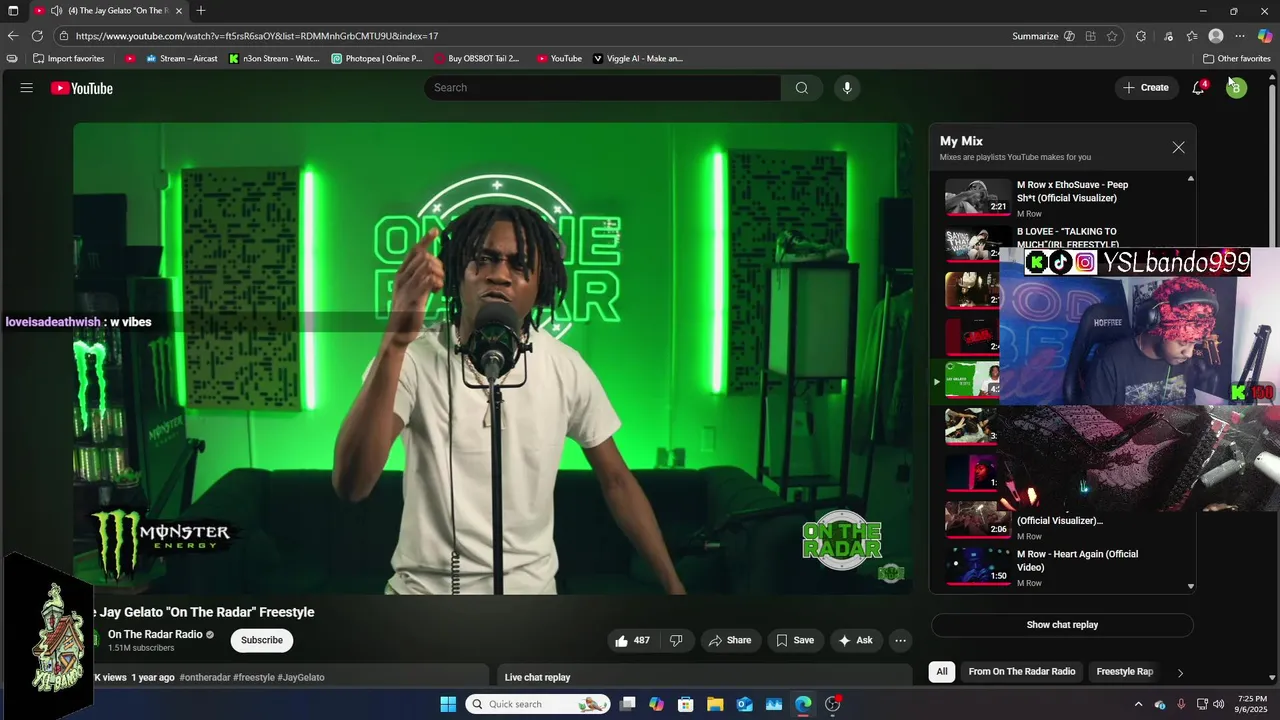
Task: Open the Windows Start menu
Action: click(x=448, y=704)
